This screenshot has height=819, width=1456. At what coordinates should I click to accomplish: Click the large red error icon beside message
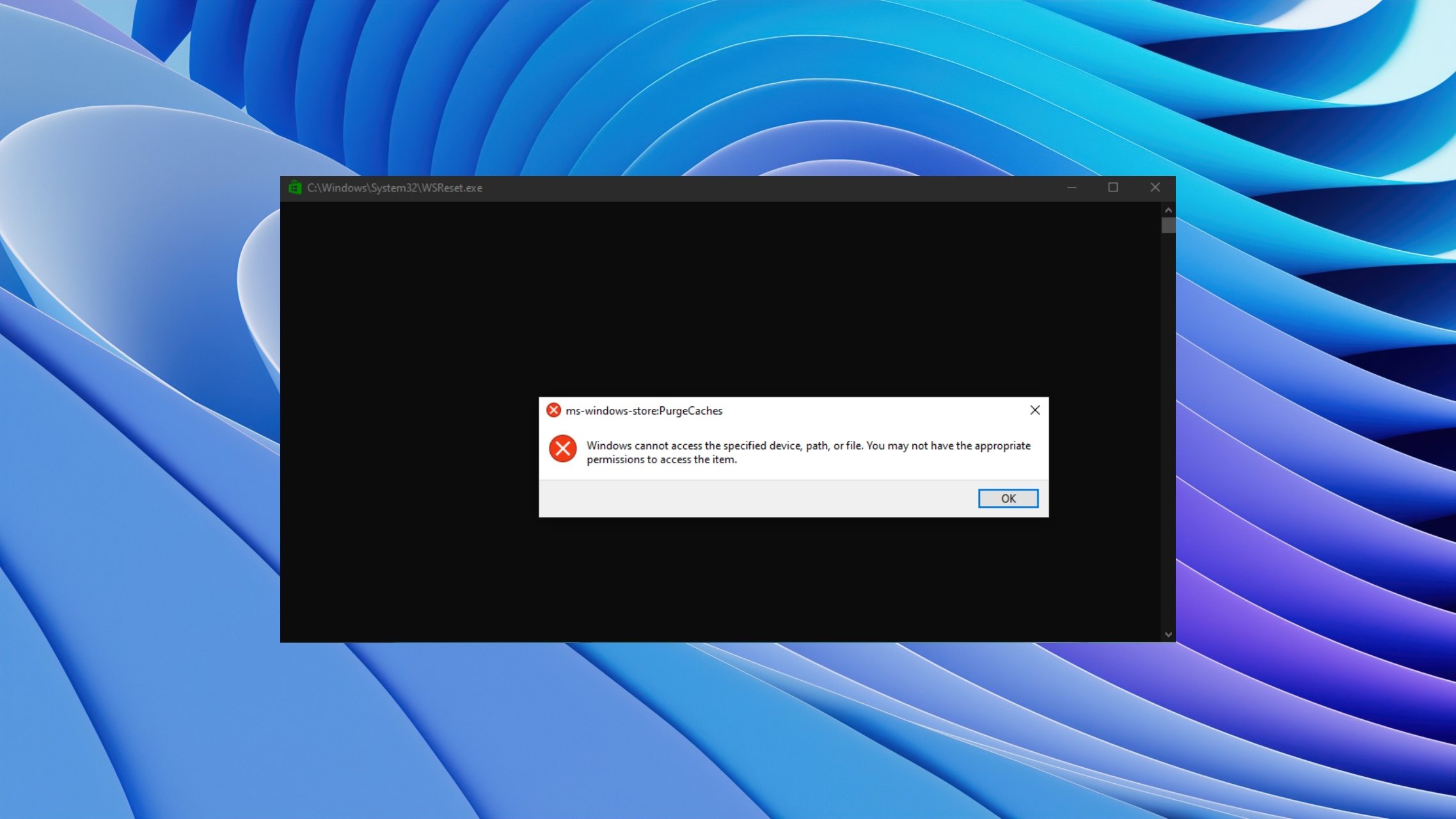click(563, 449)
